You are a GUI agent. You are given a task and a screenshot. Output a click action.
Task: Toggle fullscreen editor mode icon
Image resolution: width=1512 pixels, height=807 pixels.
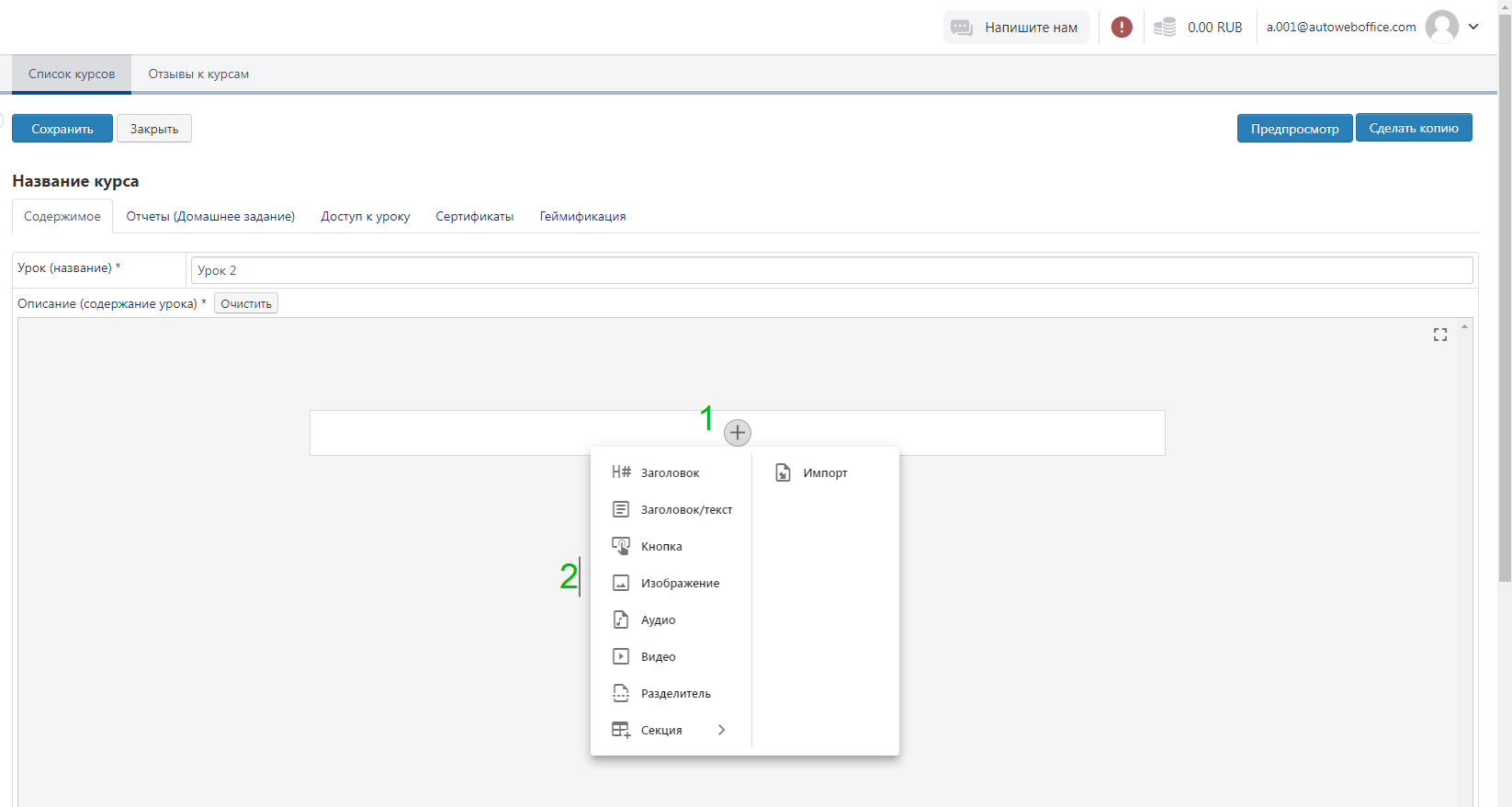coord(1439,335)
